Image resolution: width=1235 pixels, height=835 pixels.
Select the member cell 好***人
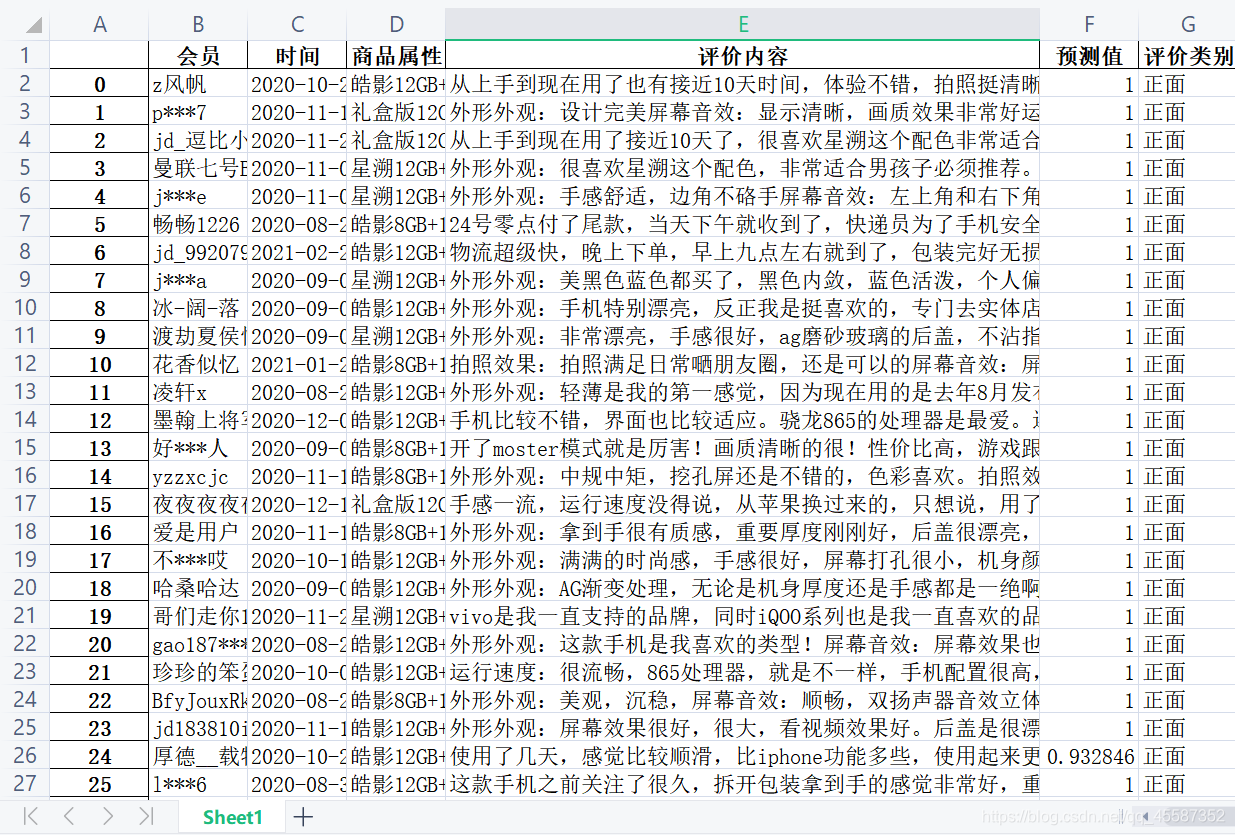coord(198,448)
